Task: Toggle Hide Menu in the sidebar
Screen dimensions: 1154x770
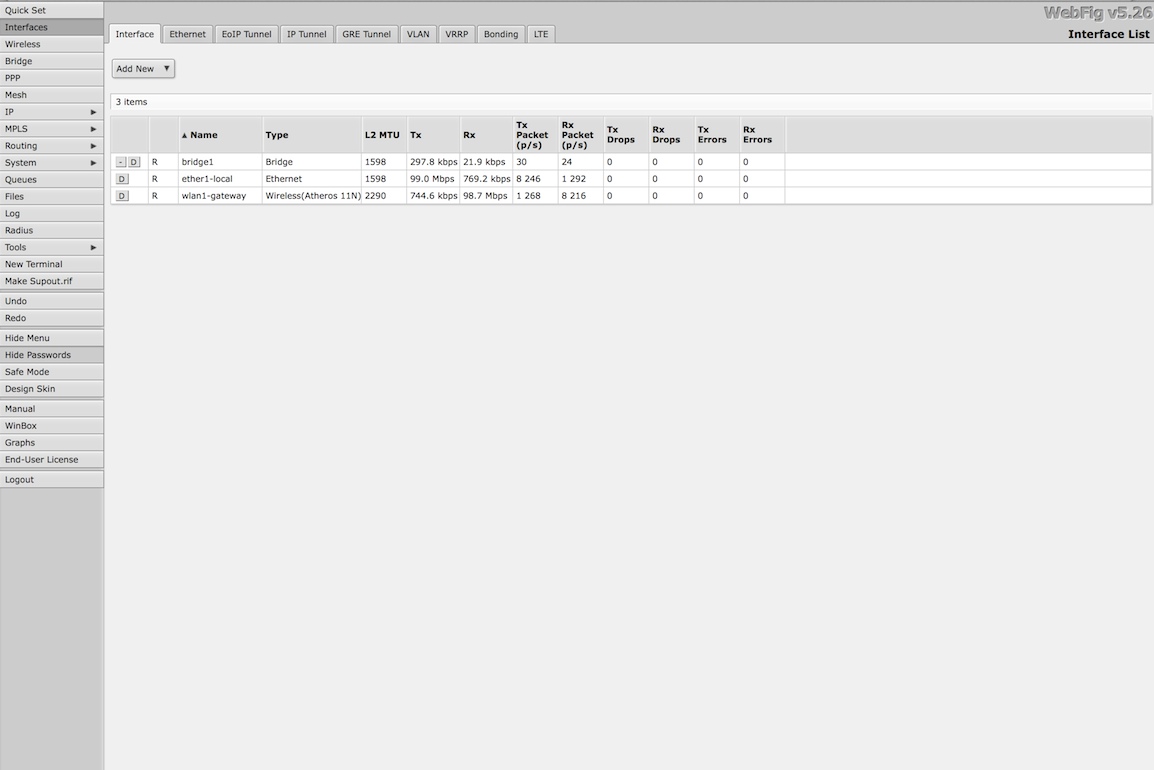Action: [x=51, y=338]
